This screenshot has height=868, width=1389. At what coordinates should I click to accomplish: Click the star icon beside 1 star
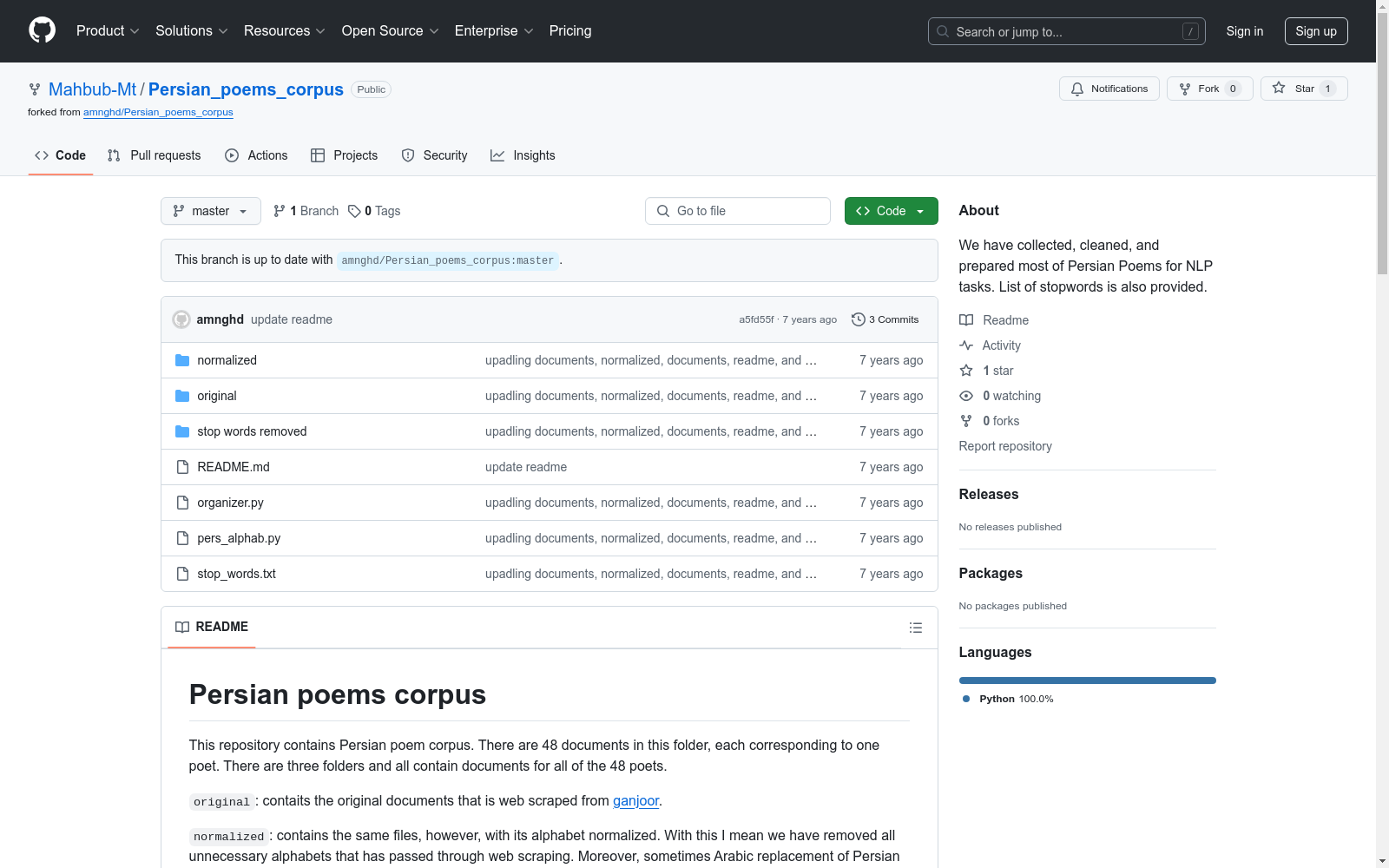click(966, 371)
